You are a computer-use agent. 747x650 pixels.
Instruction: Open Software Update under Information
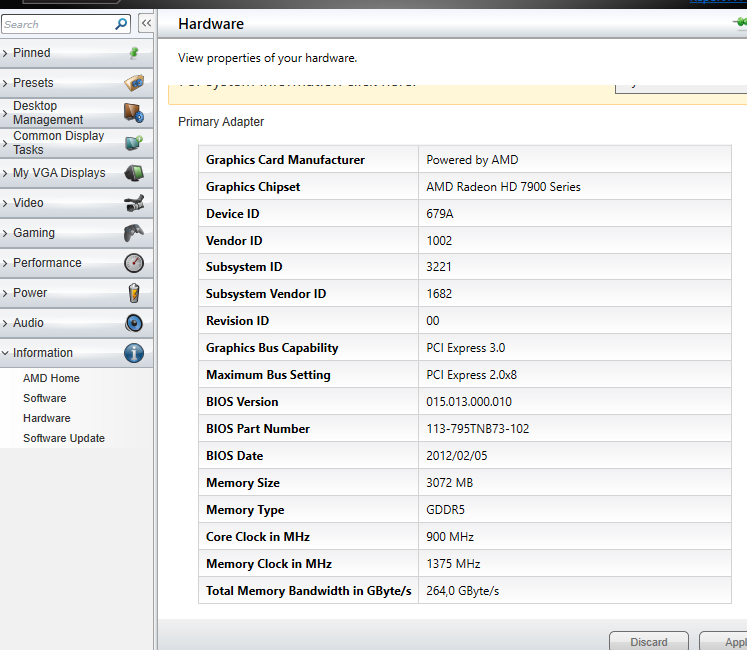pyautogui.click(x=64, y=438)
